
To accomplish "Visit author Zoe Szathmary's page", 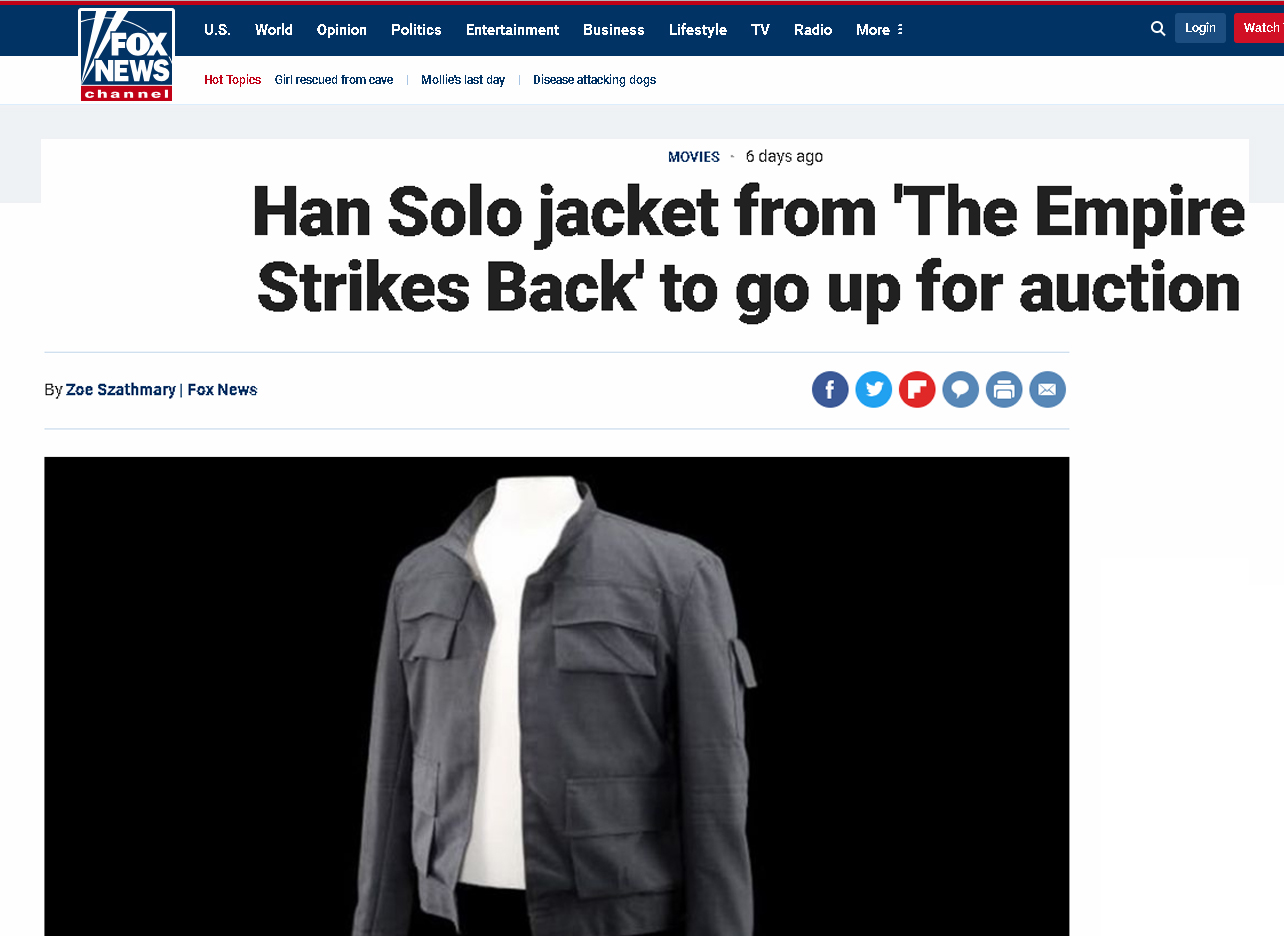I will pos(121,390).
